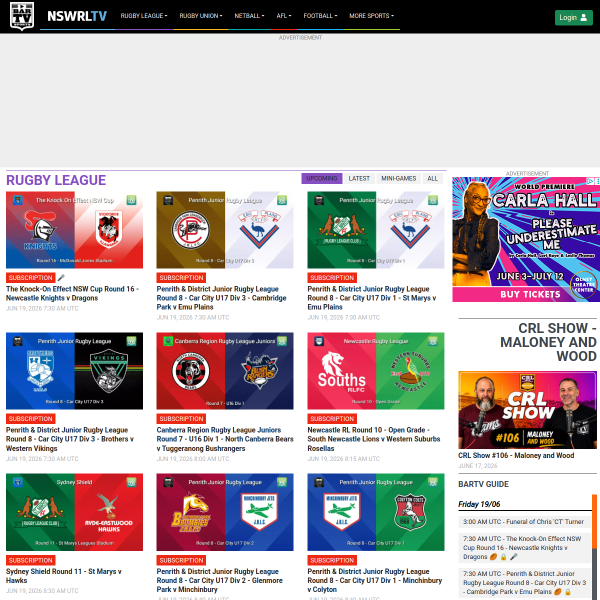Switch to the All tab

[432, 178]
